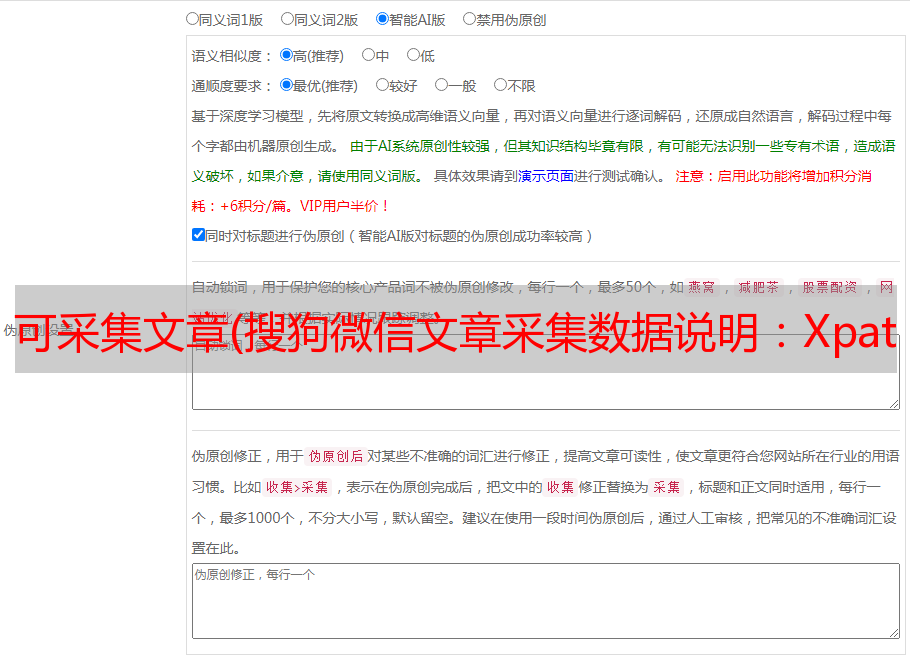Select the 同义词2版 radio option

(288, 19)
